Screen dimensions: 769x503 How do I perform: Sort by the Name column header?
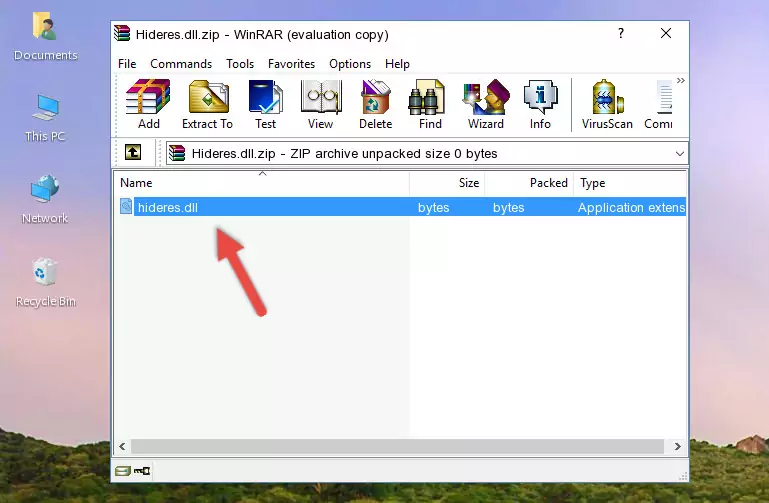262,183
